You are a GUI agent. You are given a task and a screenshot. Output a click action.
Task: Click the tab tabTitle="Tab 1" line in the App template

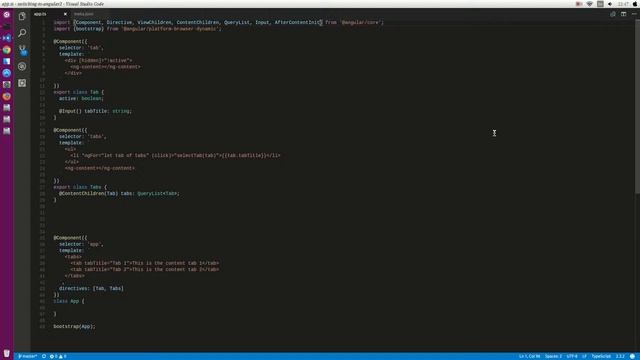pyautogui.click(x=145, y=263)
